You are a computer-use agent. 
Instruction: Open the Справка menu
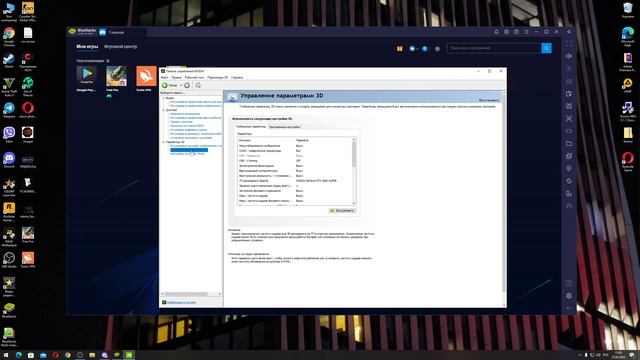coord(237,77)
